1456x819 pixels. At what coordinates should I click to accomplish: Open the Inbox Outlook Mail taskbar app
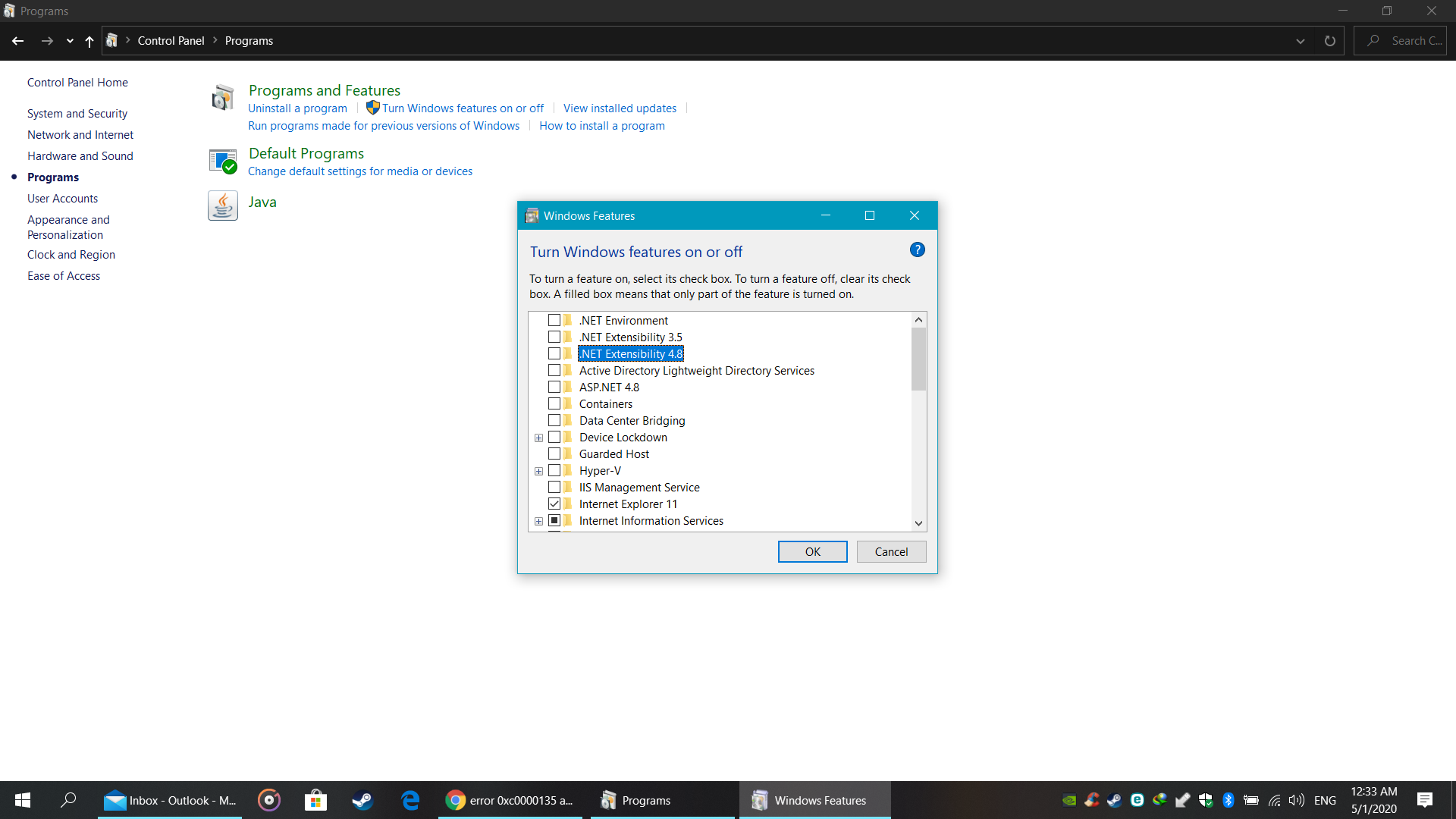point(170,800)
